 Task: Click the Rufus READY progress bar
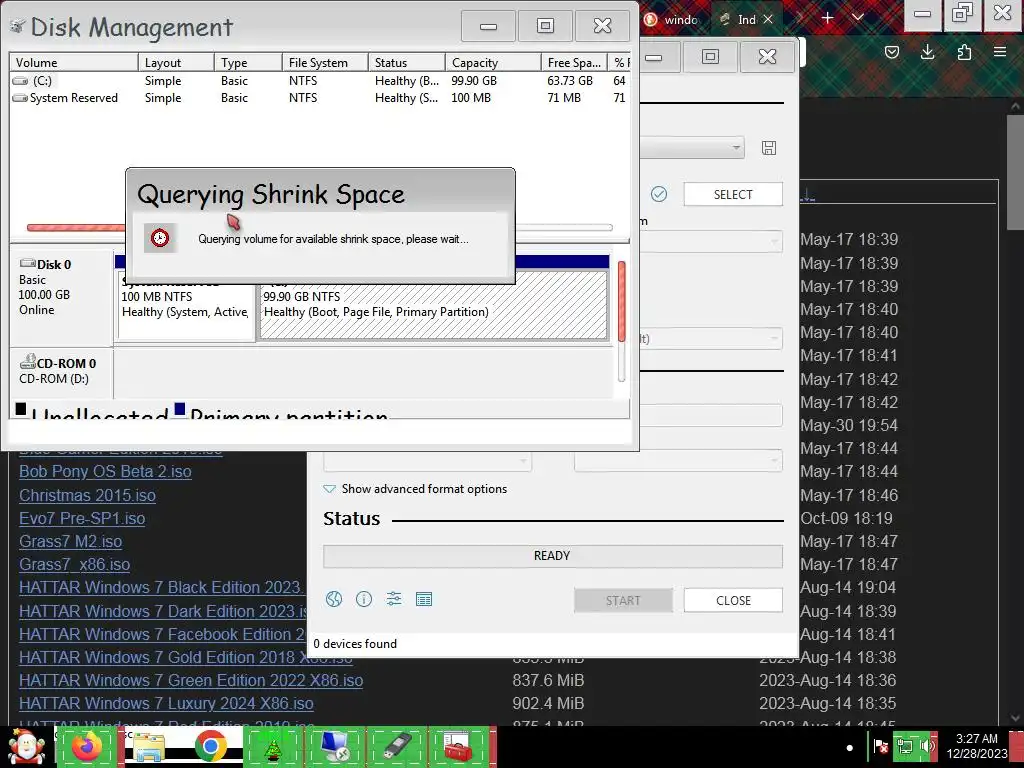click(x=552, y=556)
